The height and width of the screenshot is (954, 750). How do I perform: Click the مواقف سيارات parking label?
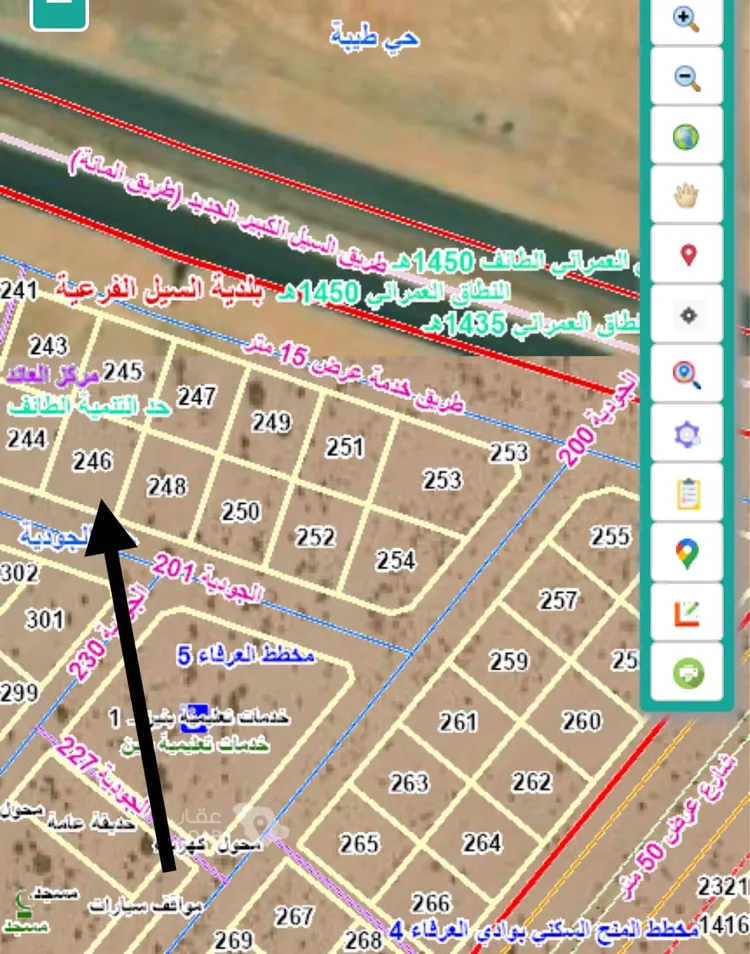tap(146, 906)
